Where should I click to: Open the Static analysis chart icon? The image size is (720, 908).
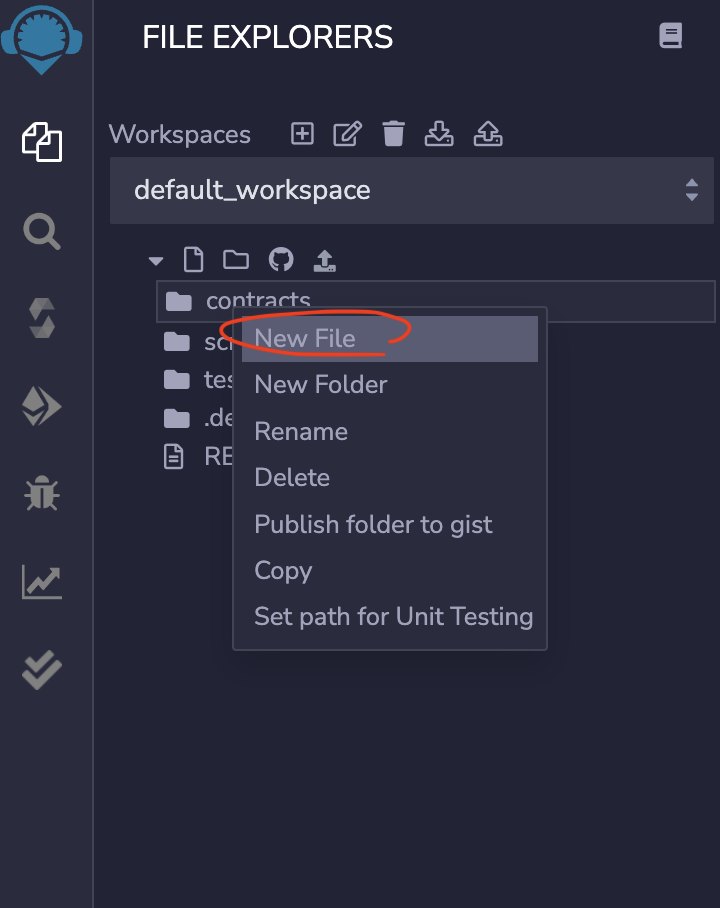(42, 582)
